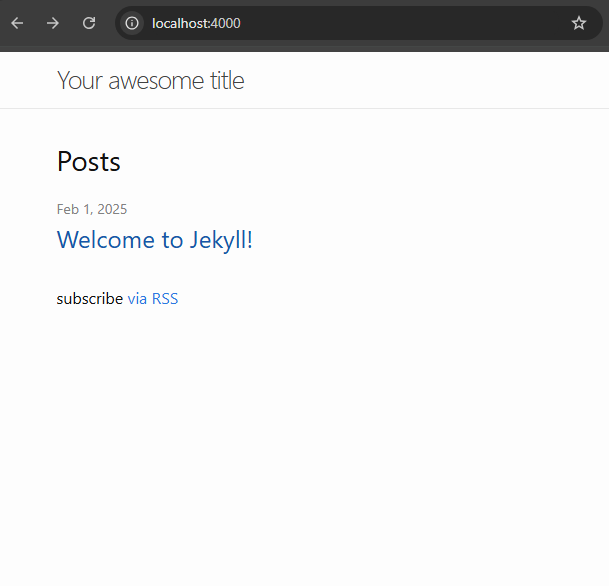
Task: Click the browser forward arrow
Action: coord(53,23)
